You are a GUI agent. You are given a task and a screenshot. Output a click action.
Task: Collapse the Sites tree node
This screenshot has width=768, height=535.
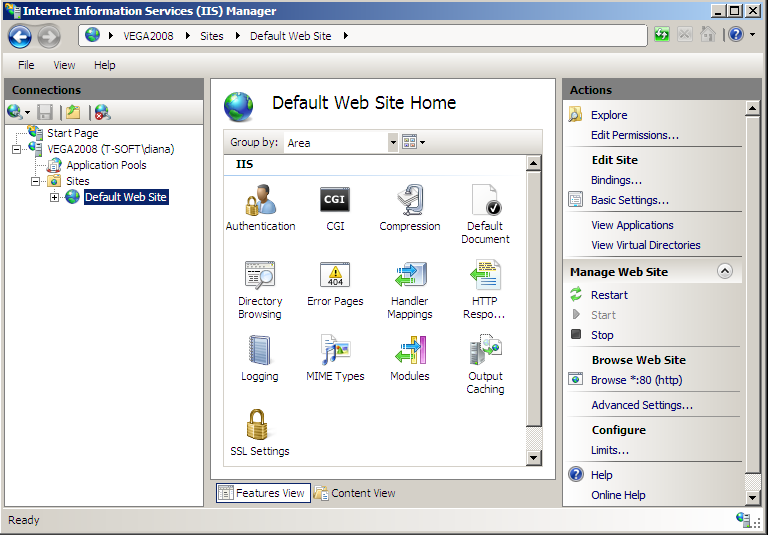click(37, 181)
